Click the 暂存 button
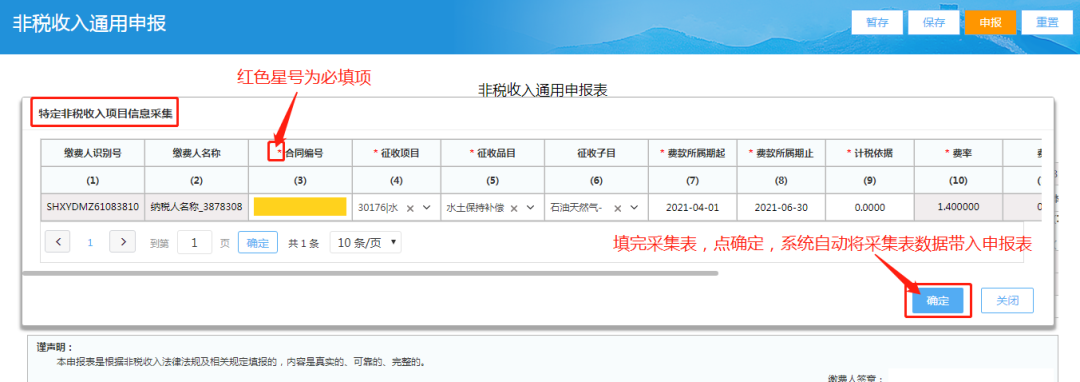Screen dimensions: 1080x382 (x=877, y=22)
